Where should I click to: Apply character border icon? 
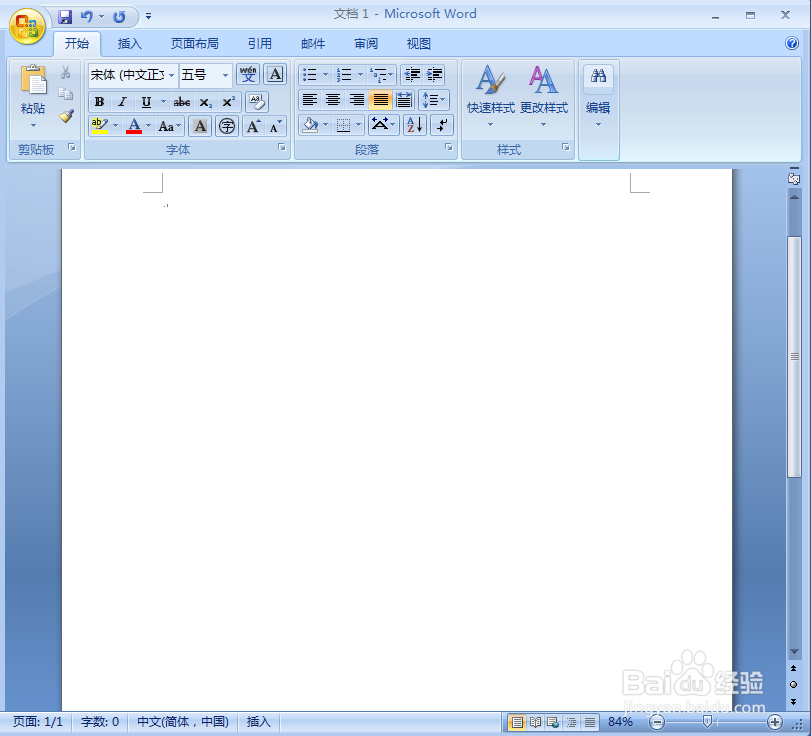click(275, 74)
